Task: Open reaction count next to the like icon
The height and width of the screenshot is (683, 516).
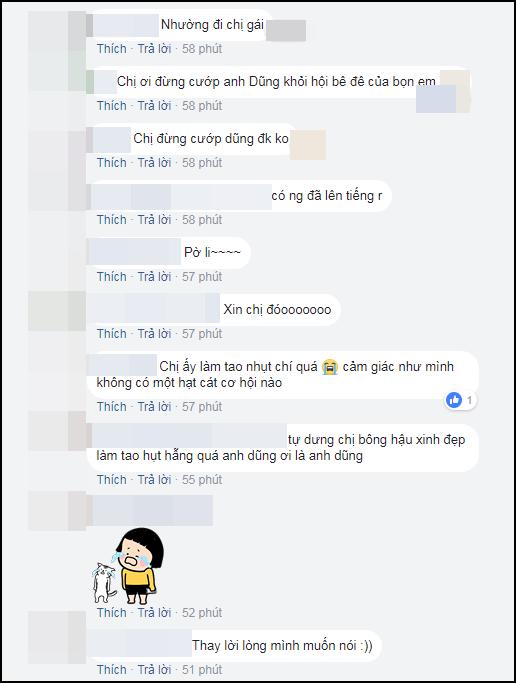Action: coord(469,400)
